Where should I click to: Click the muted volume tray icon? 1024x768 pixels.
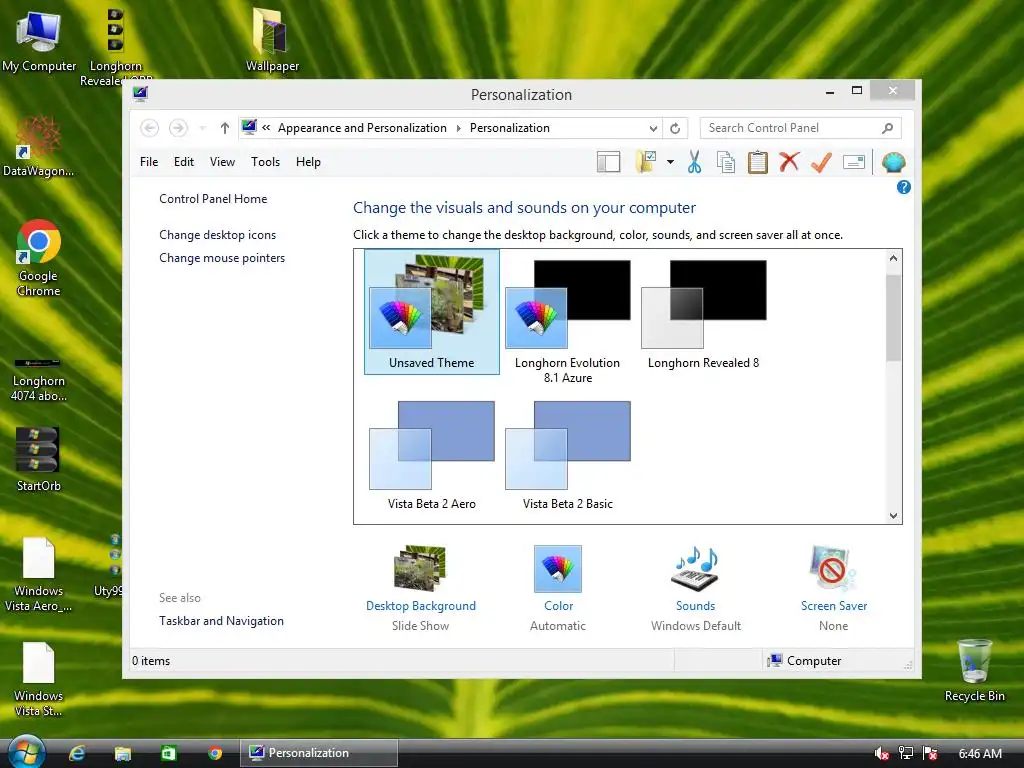coord(881,754)
